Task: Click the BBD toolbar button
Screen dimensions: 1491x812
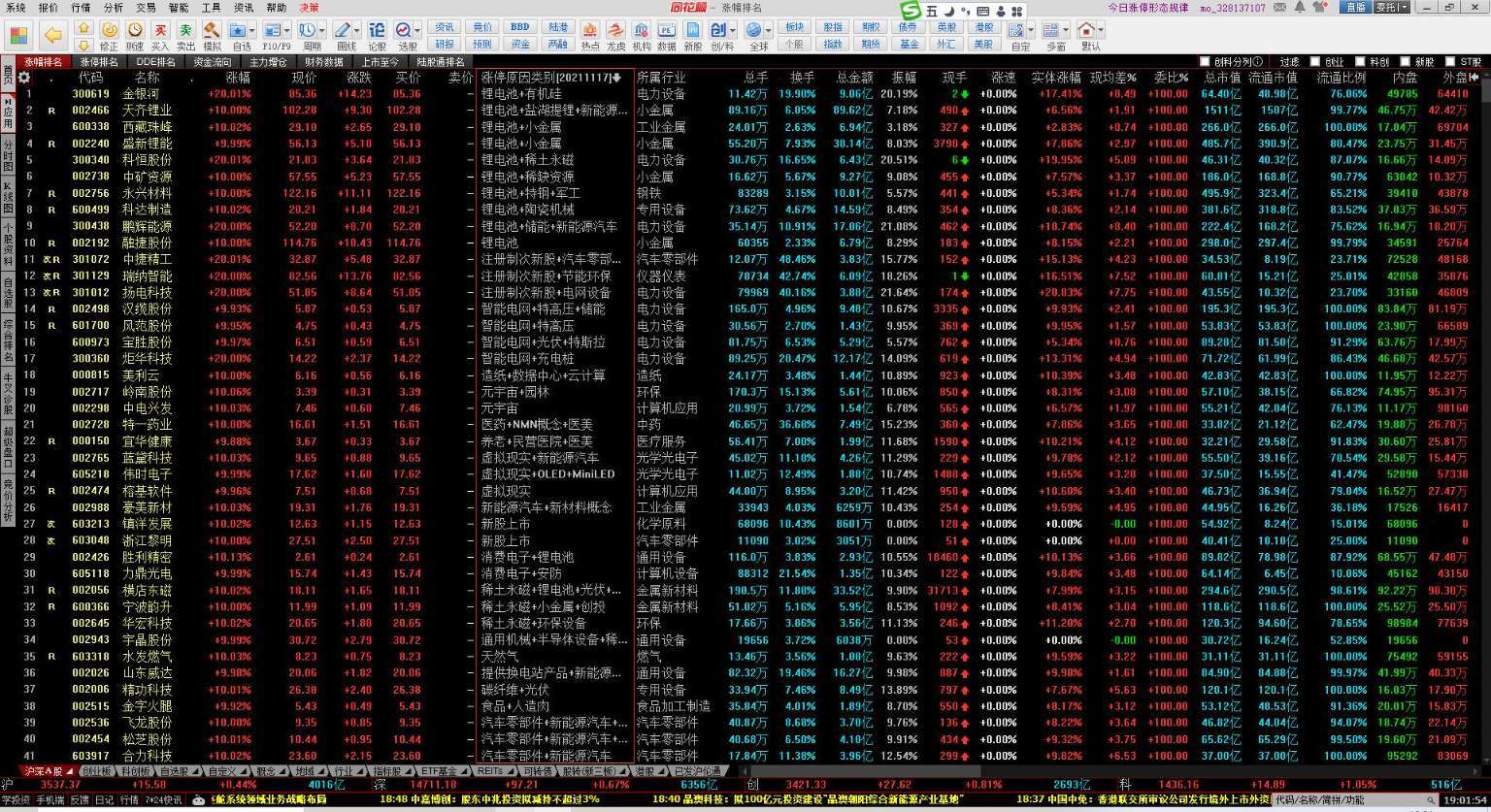Action: tap(520, 27)
